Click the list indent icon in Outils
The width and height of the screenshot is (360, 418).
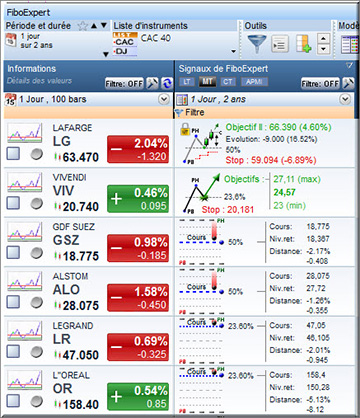[x=280, y=44]
